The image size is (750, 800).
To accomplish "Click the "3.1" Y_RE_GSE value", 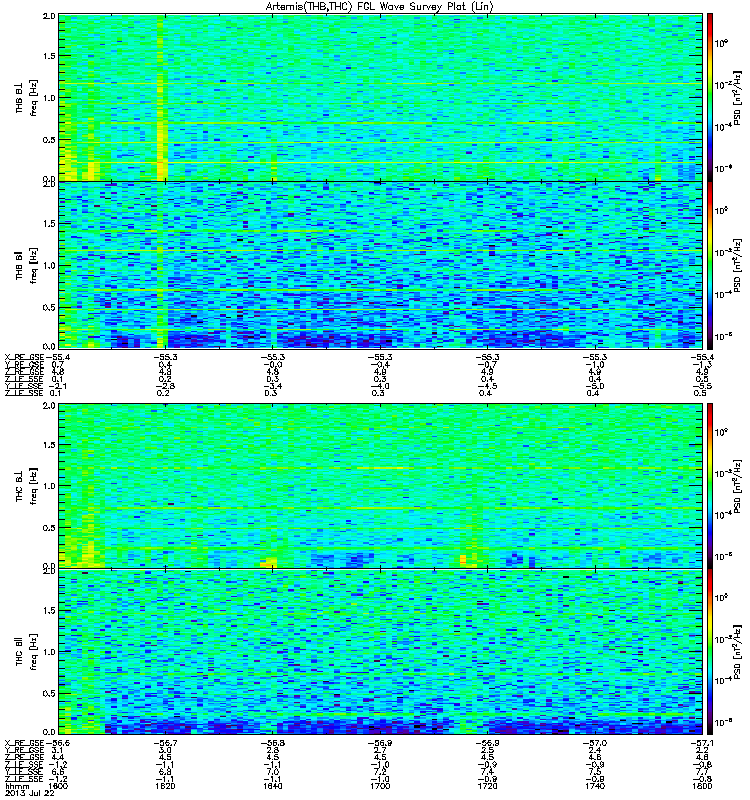I will click(57, 751).
